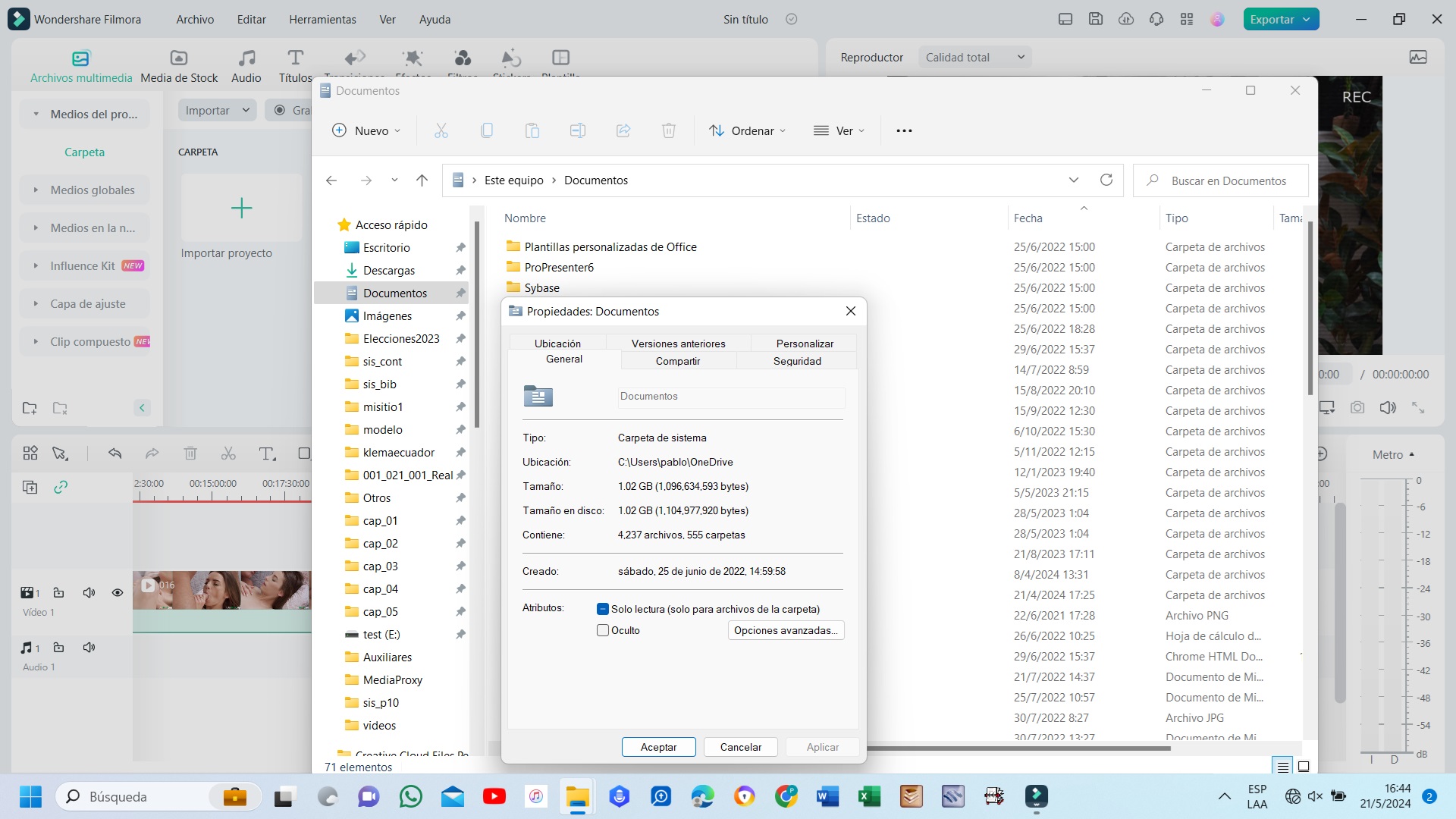The width and height of the screenshot is (1456, 819).
Task: Click the Media de Stock icon
Action: [x=179, y=58]
